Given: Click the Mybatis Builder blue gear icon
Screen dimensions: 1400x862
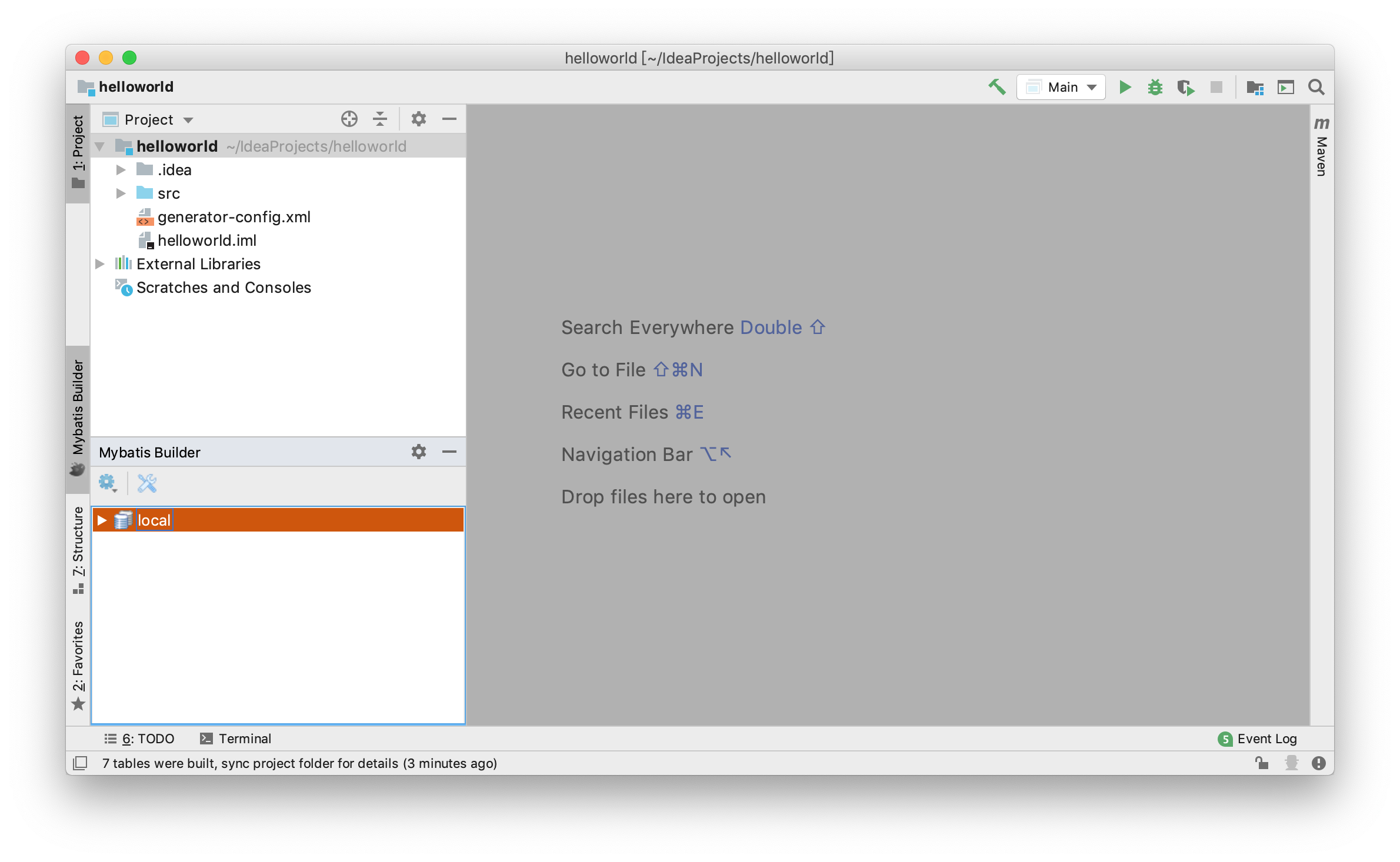Looking at the screenshot, I should (107, 483).
